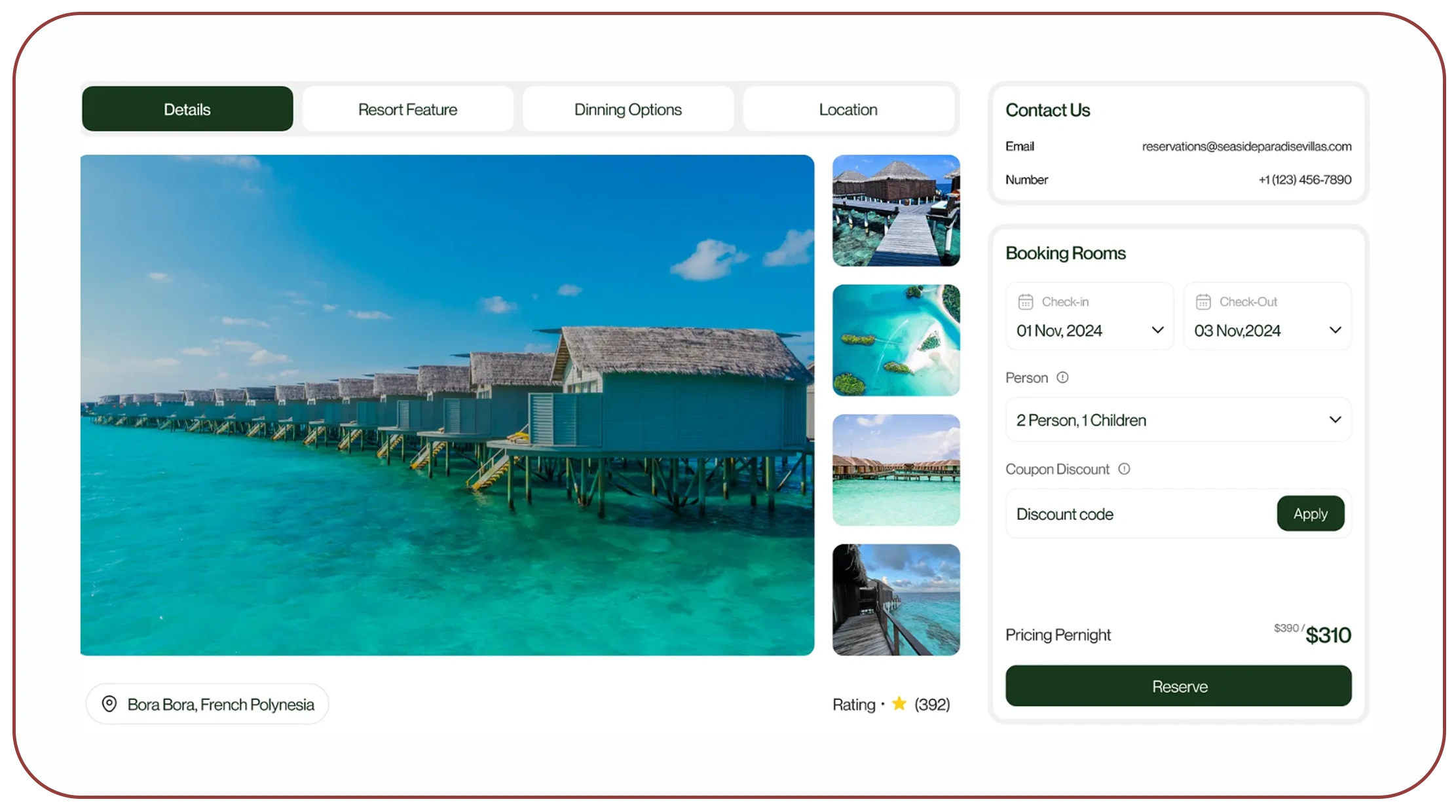Click the $310 price
This screenshot has height=812, width=1456.
(x=1328, y=635)
